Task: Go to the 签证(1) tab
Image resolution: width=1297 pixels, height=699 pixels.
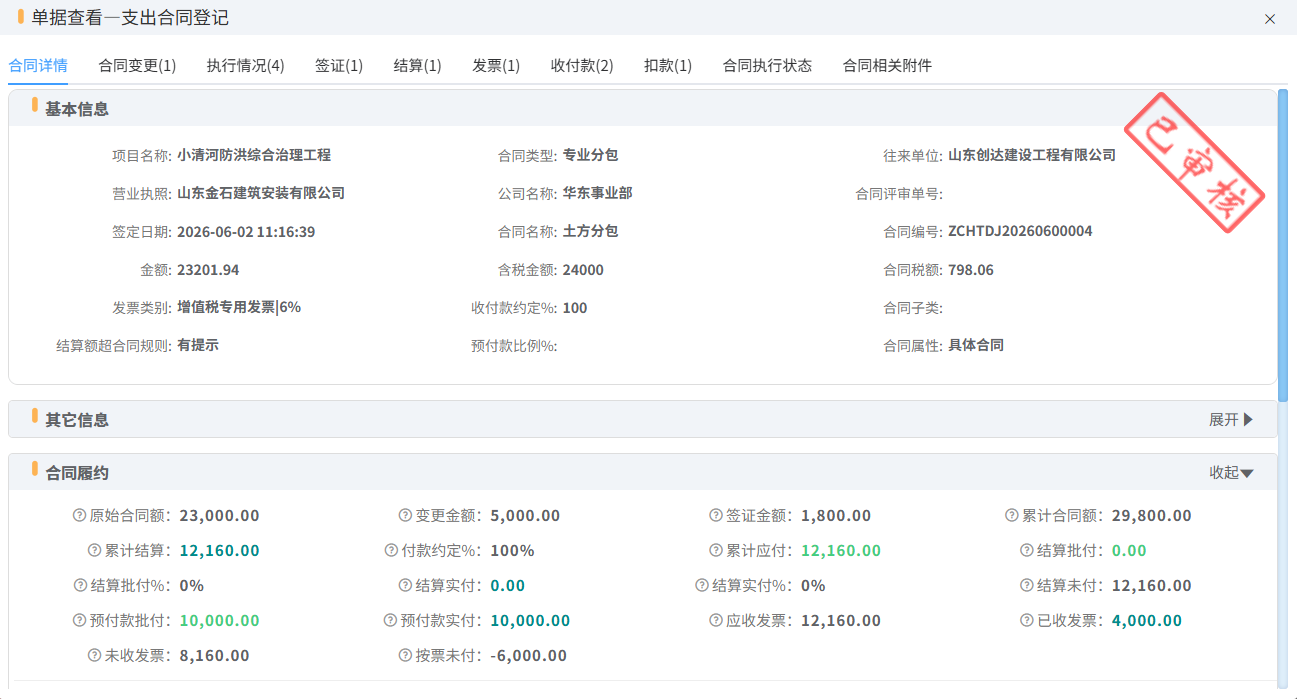Action: (x=339, y=66)
